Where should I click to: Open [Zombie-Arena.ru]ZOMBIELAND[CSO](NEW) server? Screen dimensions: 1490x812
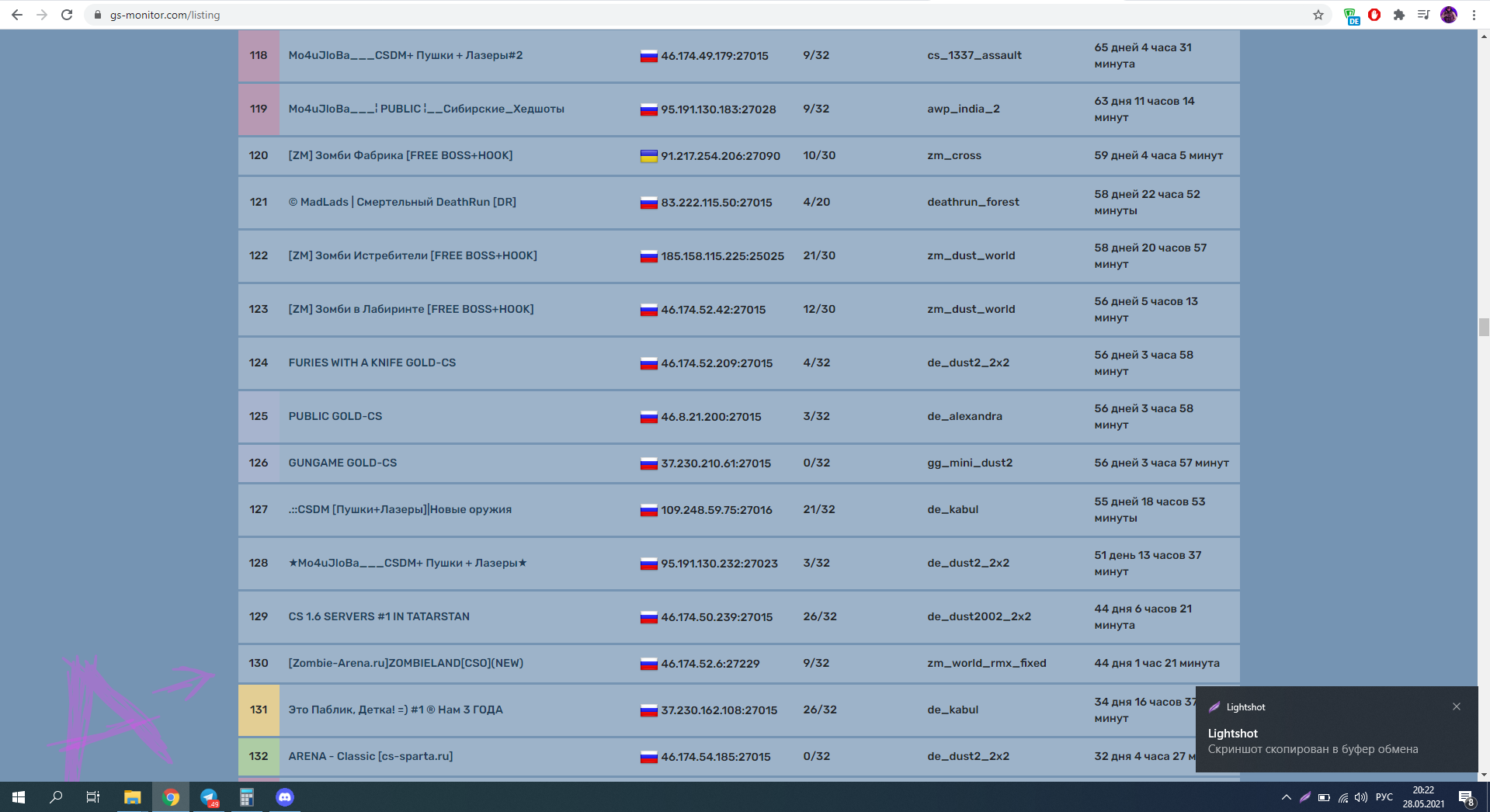406,663
